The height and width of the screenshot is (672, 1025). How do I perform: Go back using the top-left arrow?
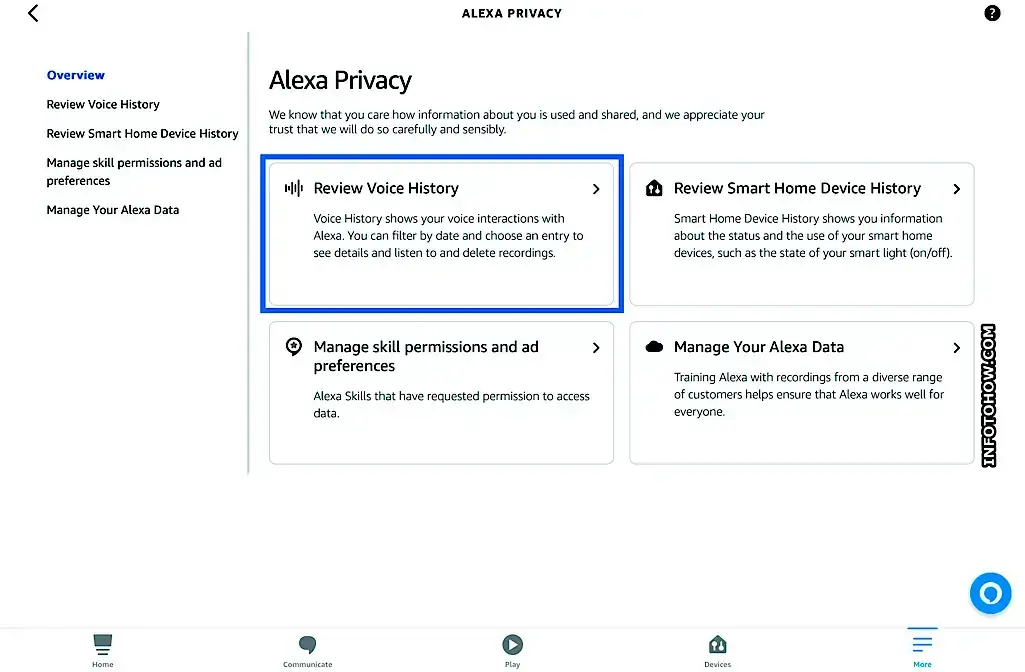pyautogui.click(x=33, y=13)
